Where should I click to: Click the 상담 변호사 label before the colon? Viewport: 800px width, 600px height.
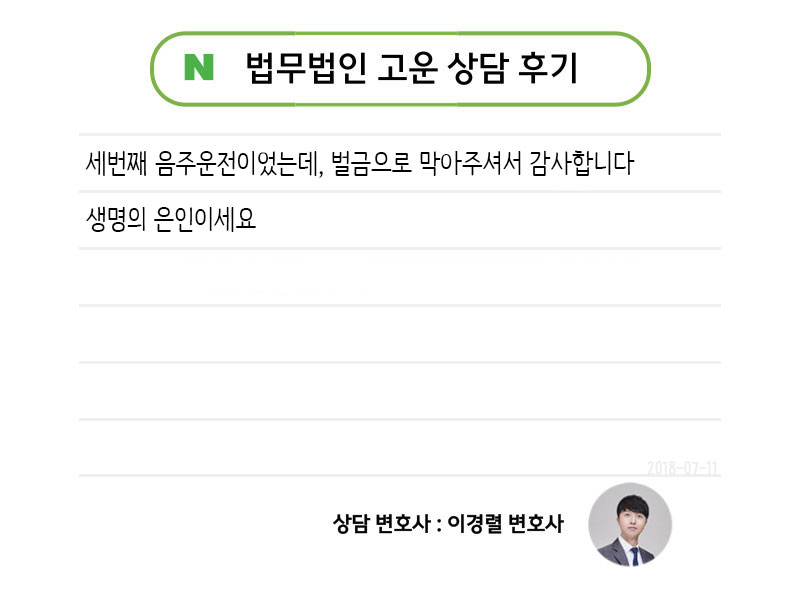[x=379, y=523]
